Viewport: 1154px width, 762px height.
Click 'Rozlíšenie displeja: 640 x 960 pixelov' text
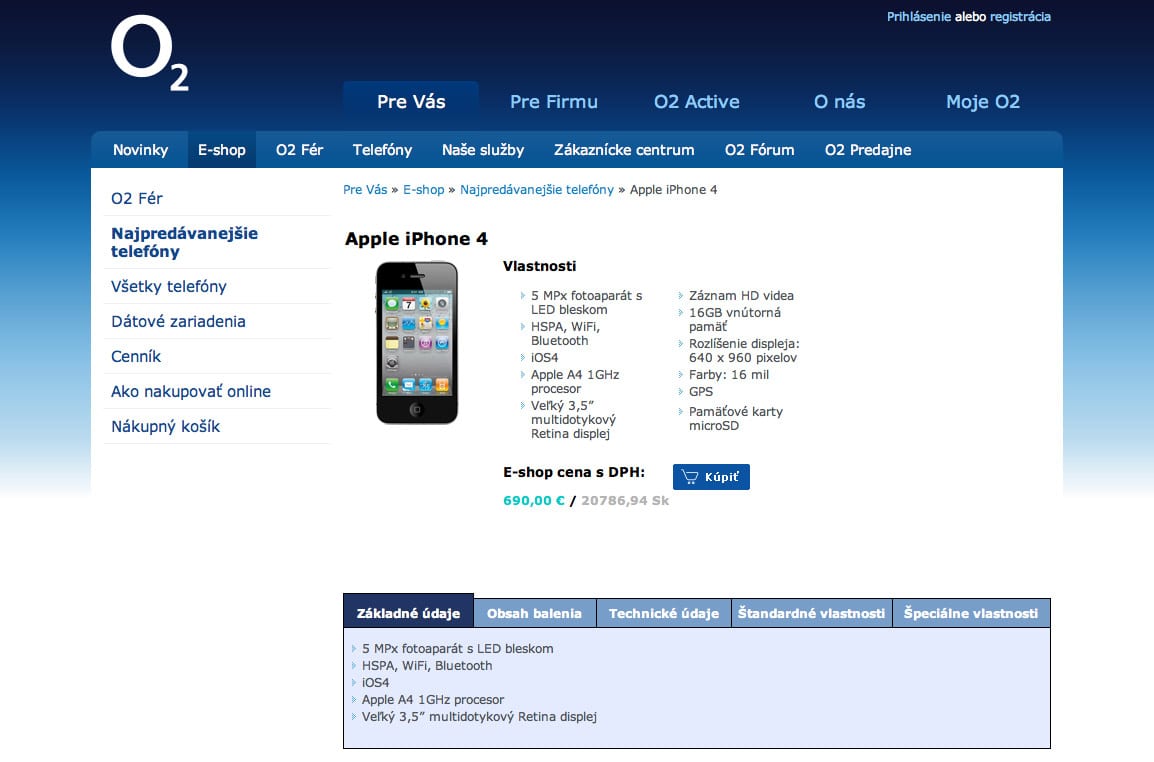click(x=744, y=350)
